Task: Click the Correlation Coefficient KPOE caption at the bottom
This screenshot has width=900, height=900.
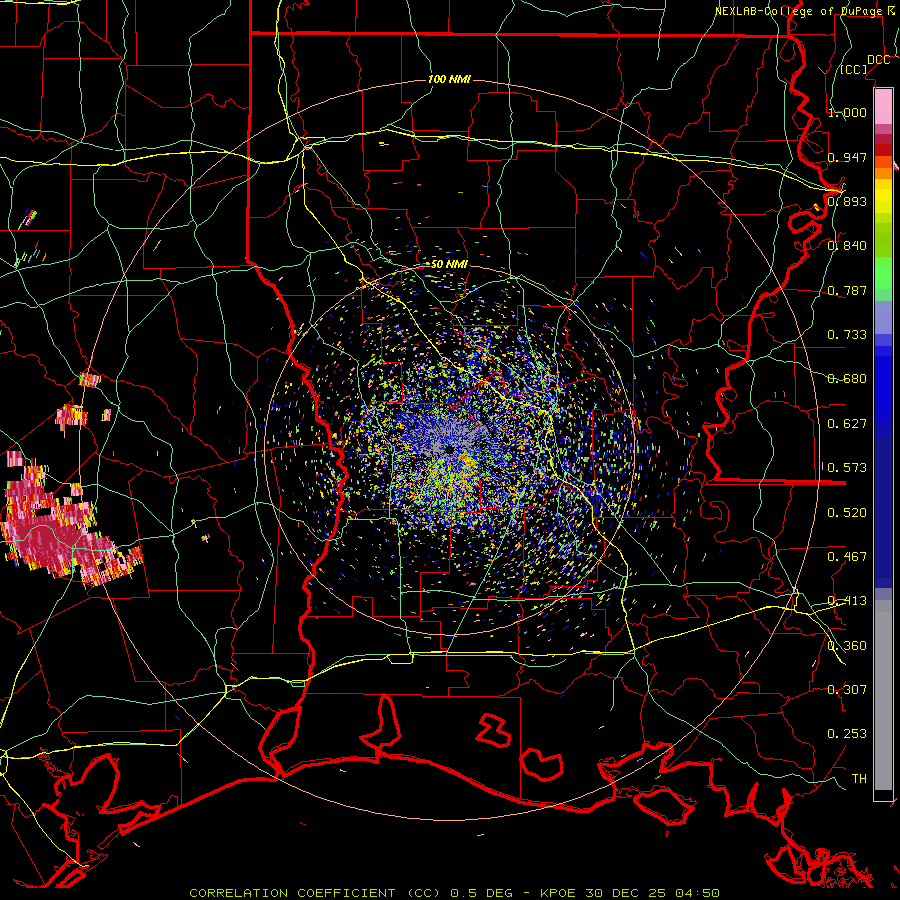Action: tap(454, 893)
